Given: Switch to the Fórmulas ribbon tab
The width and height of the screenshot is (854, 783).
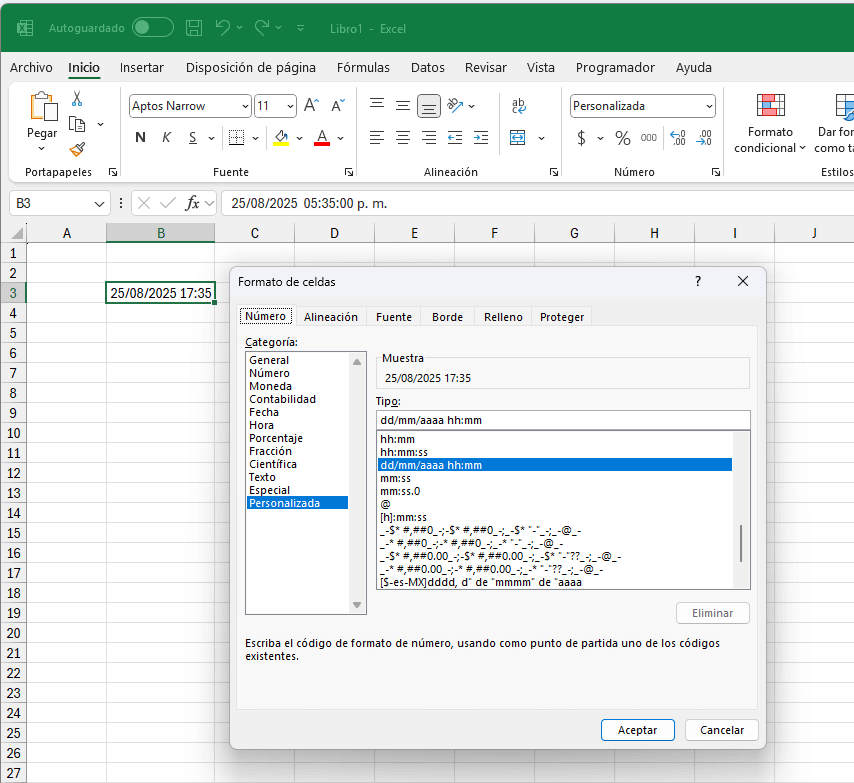Looking at the screenshot, I should [x=363, y=68].
